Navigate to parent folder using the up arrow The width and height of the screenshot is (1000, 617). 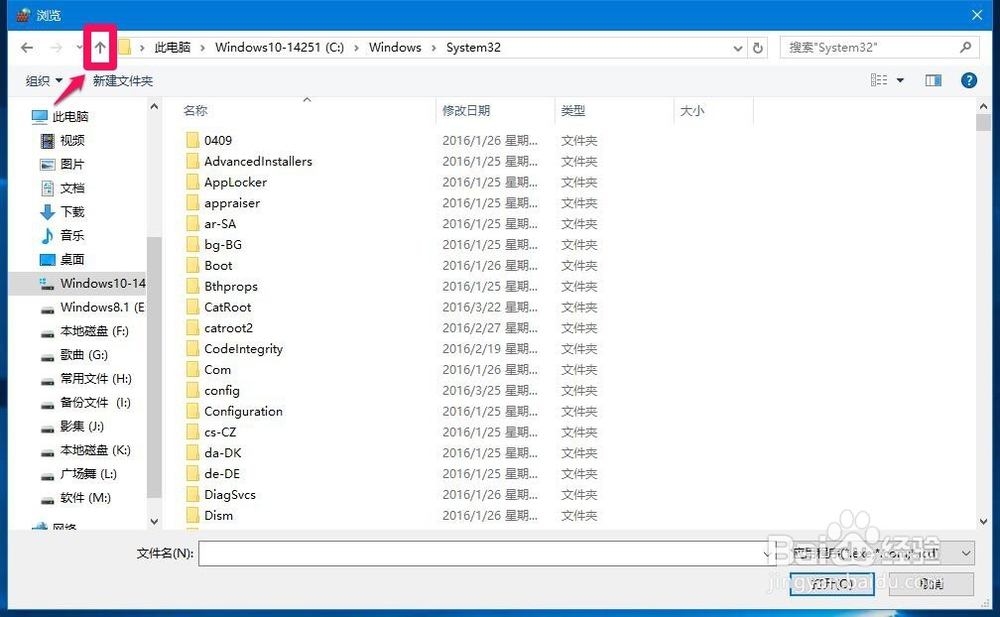[99, 47]
